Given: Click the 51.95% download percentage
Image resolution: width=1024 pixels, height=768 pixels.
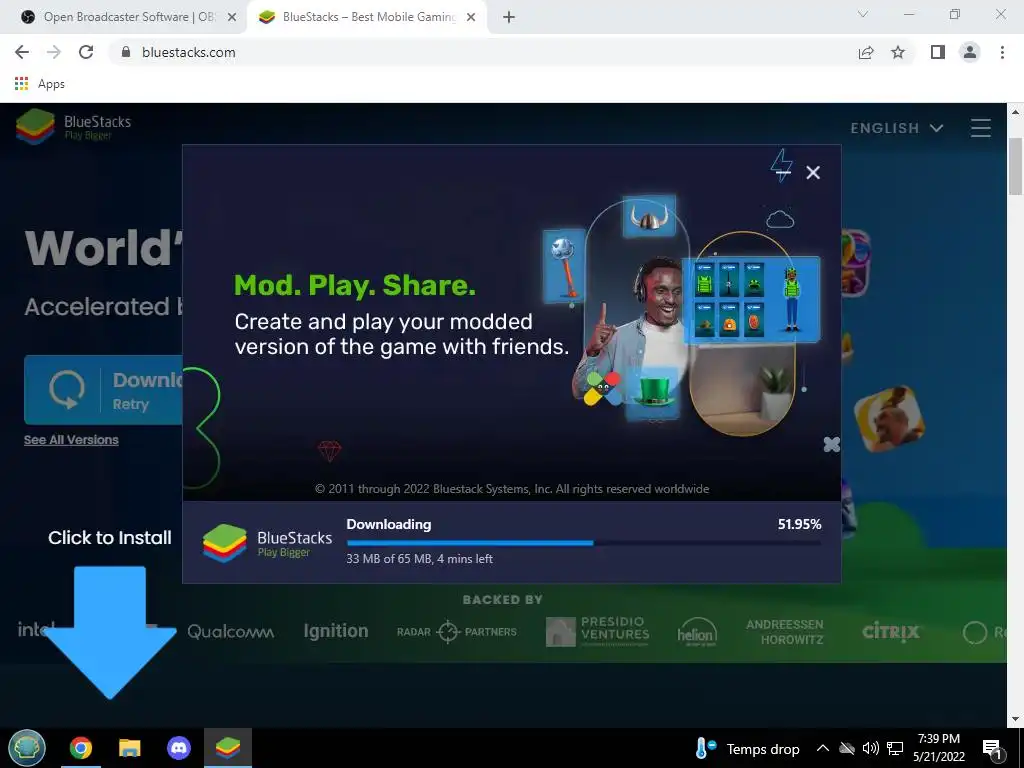Looking at the screenshot, I should coord(799,524).
